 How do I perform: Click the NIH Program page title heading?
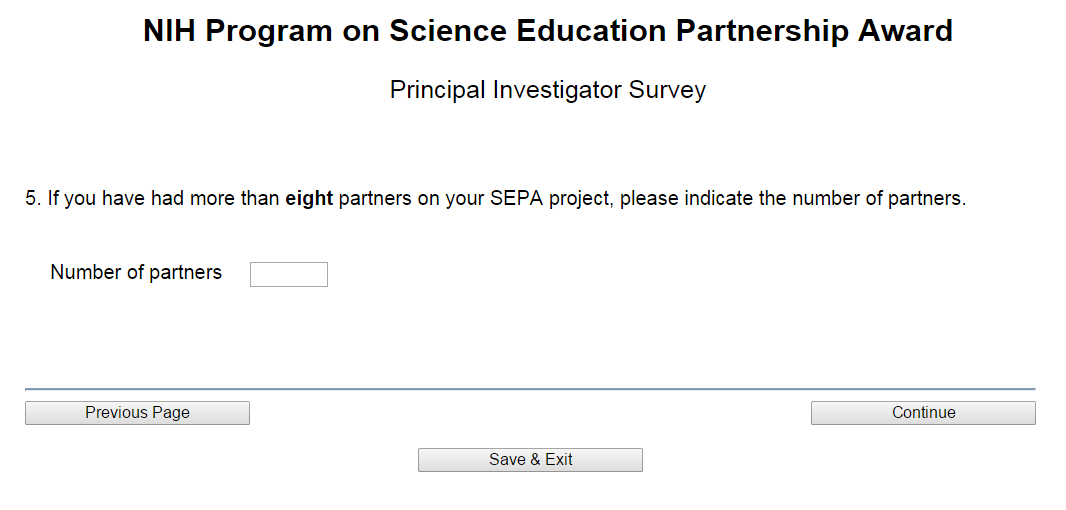coord(547,31)
